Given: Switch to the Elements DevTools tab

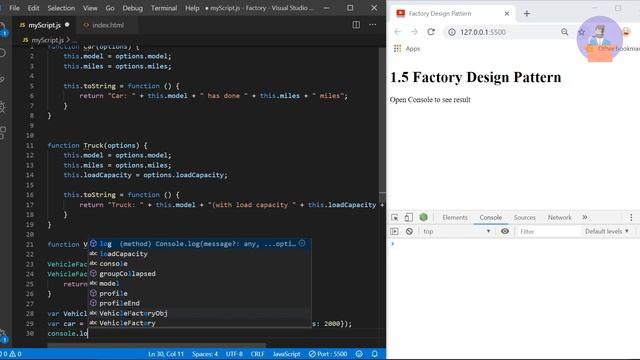Looking at the screenshot, I should point(455,217).
